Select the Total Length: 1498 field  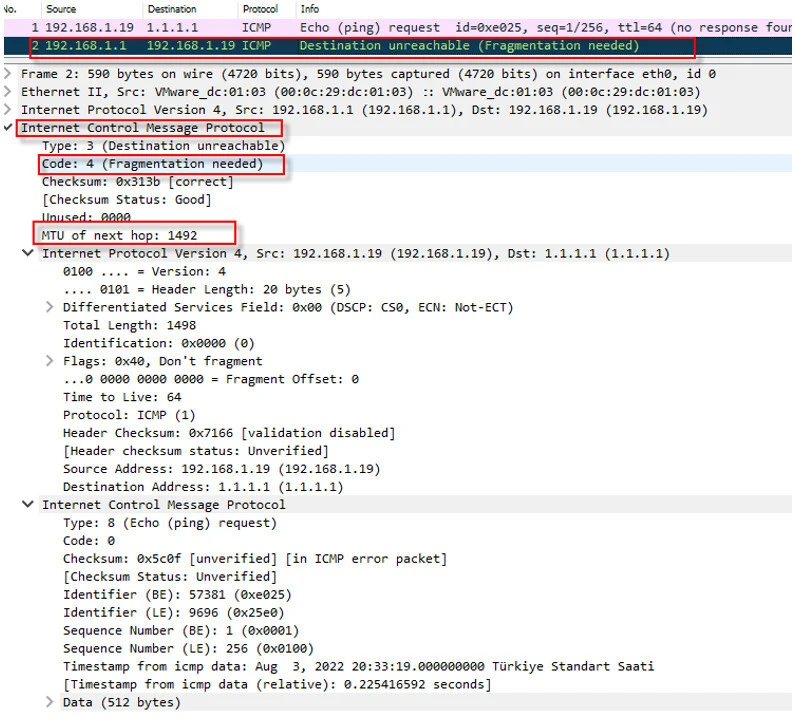point(129,326)
